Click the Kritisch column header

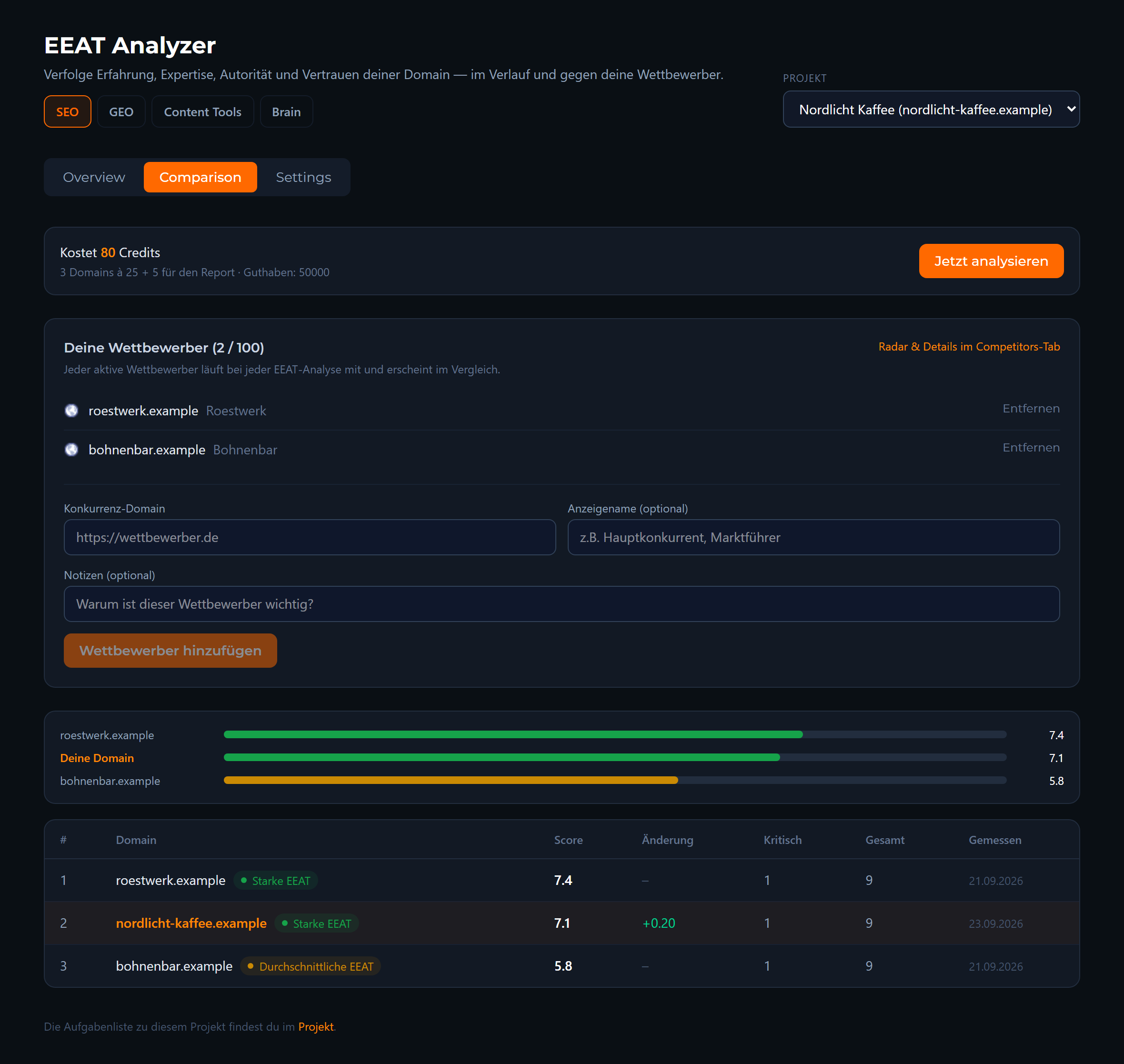coord(783,840)
